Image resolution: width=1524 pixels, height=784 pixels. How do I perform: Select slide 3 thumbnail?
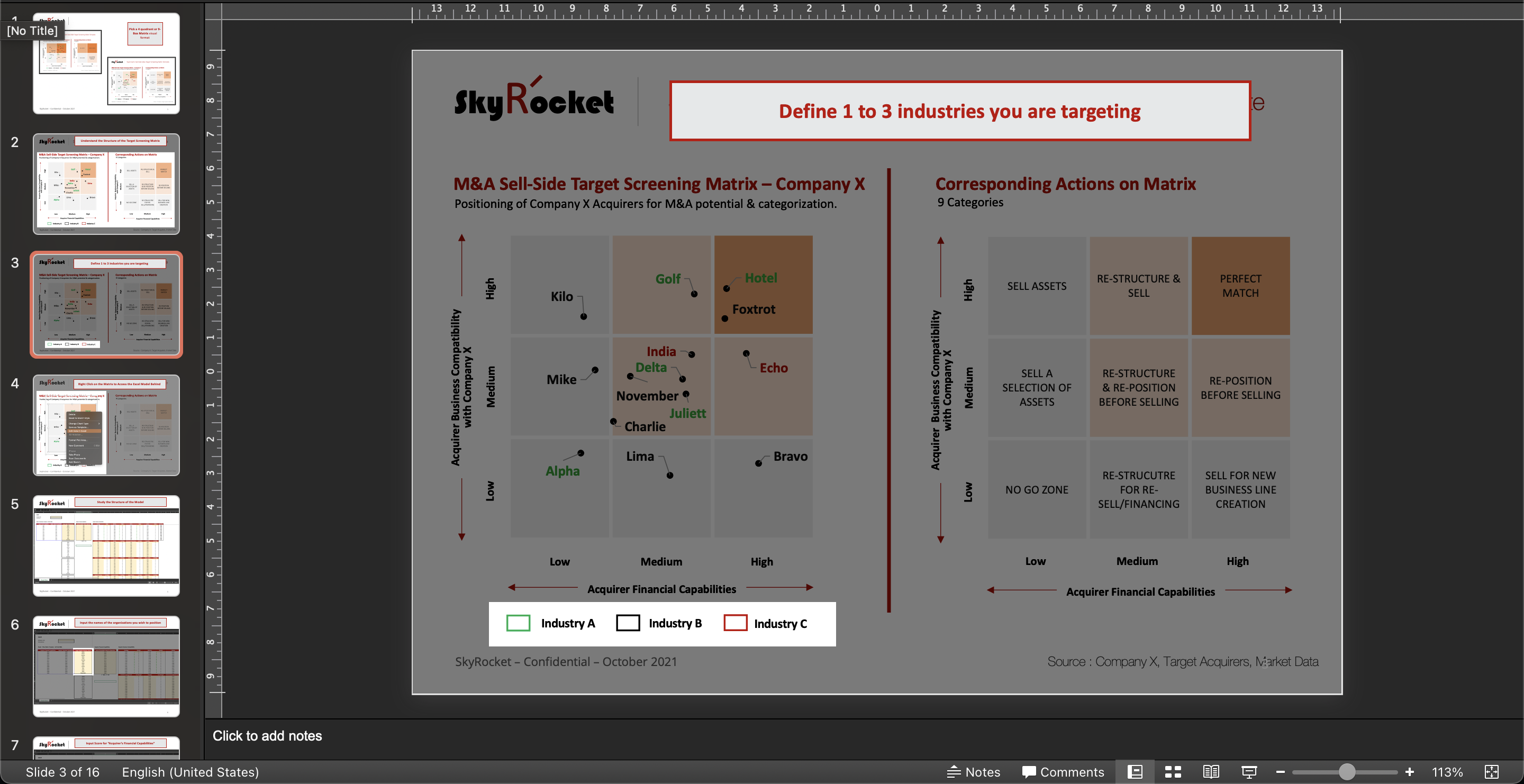tap(106, 305)
